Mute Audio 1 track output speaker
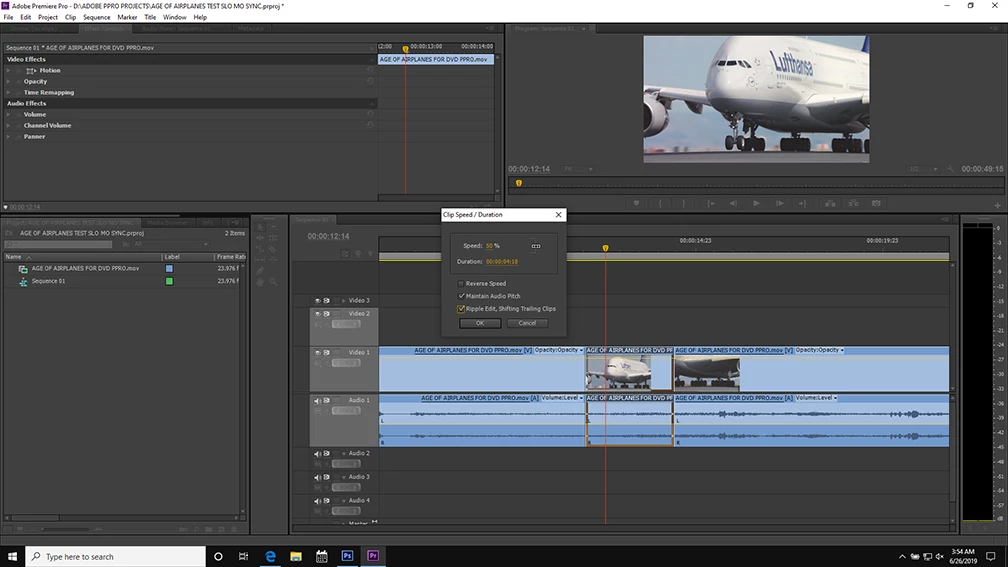 click(x=318, y=400)
